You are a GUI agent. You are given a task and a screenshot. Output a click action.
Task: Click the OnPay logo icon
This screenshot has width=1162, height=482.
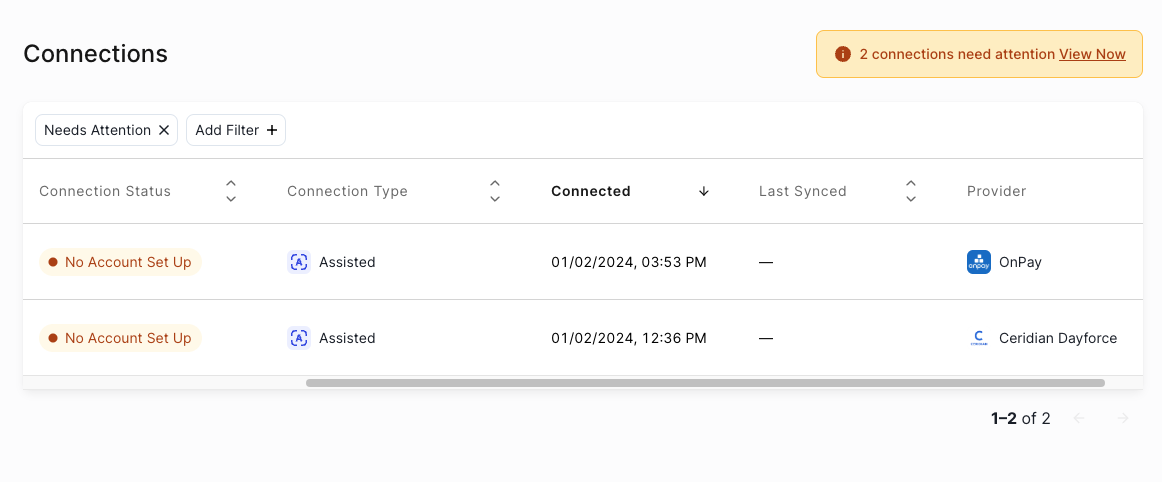click(x=979, y=262)
